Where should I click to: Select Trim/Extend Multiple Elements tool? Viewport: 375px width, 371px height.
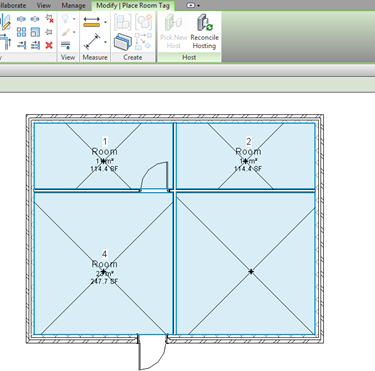(x=35, y=45)
